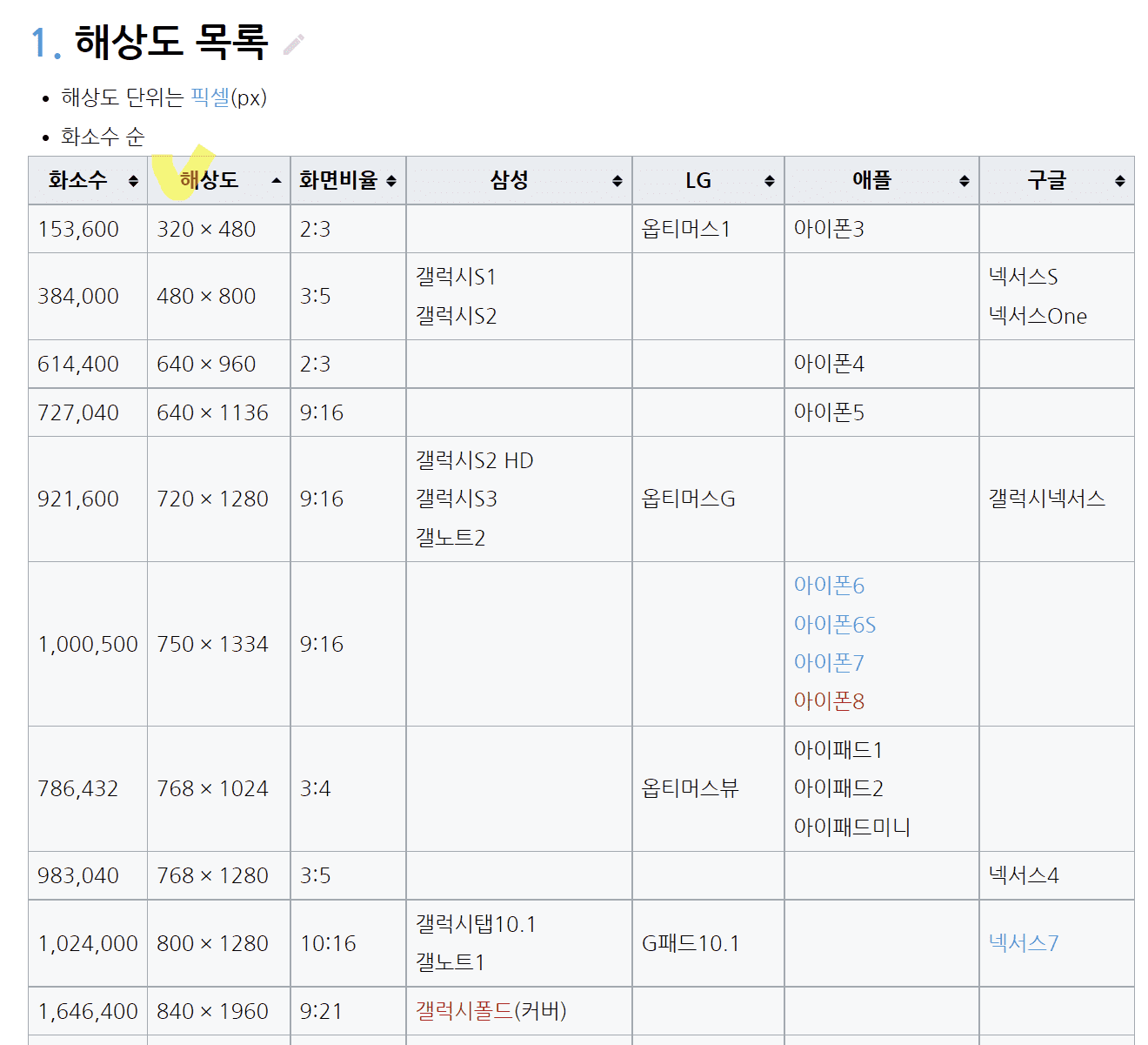Click the 아이패드미니 text
1148x1045 pixels.
click(x=852, y=827)
